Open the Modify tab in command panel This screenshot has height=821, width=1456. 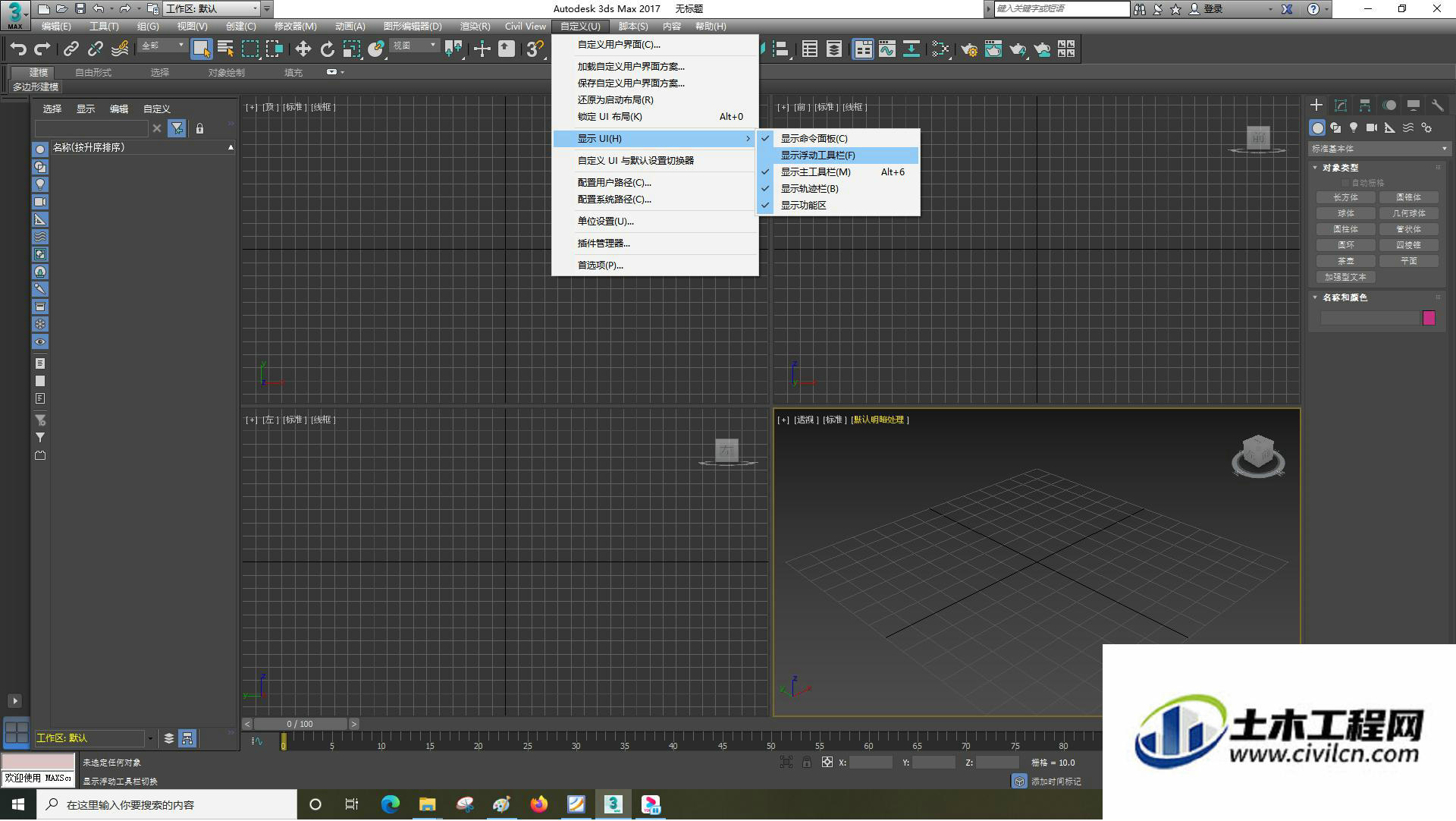point(1341,105)
